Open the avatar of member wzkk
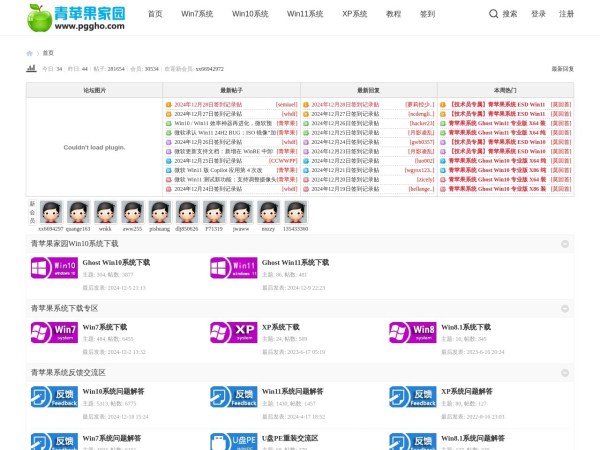 [105, 212]
